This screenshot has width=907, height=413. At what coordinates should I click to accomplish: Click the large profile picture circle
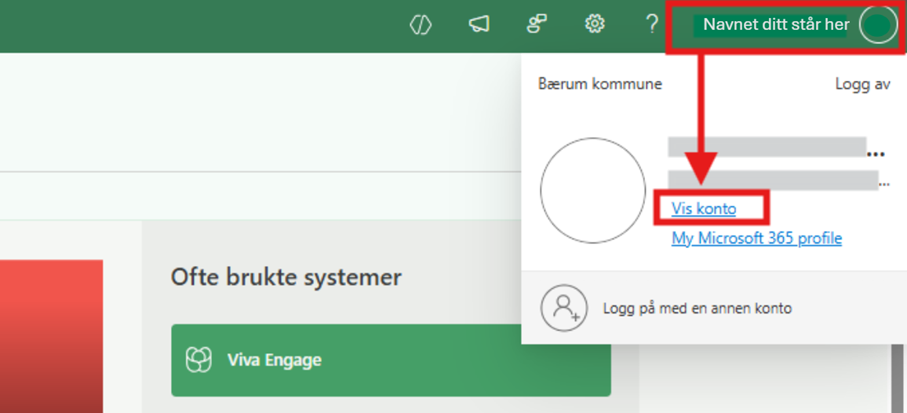pyautogui.click(x=593, y=190)
